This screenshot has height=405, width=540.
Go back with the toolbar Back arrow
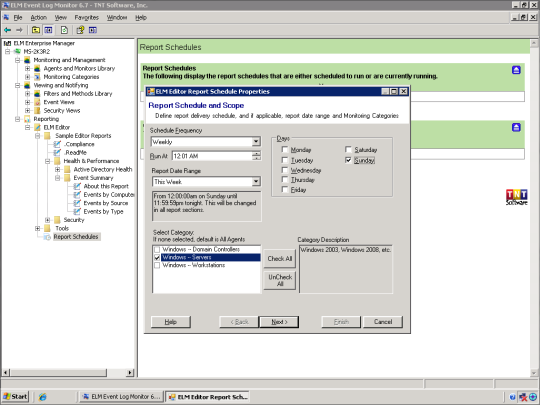coord(7,30)
